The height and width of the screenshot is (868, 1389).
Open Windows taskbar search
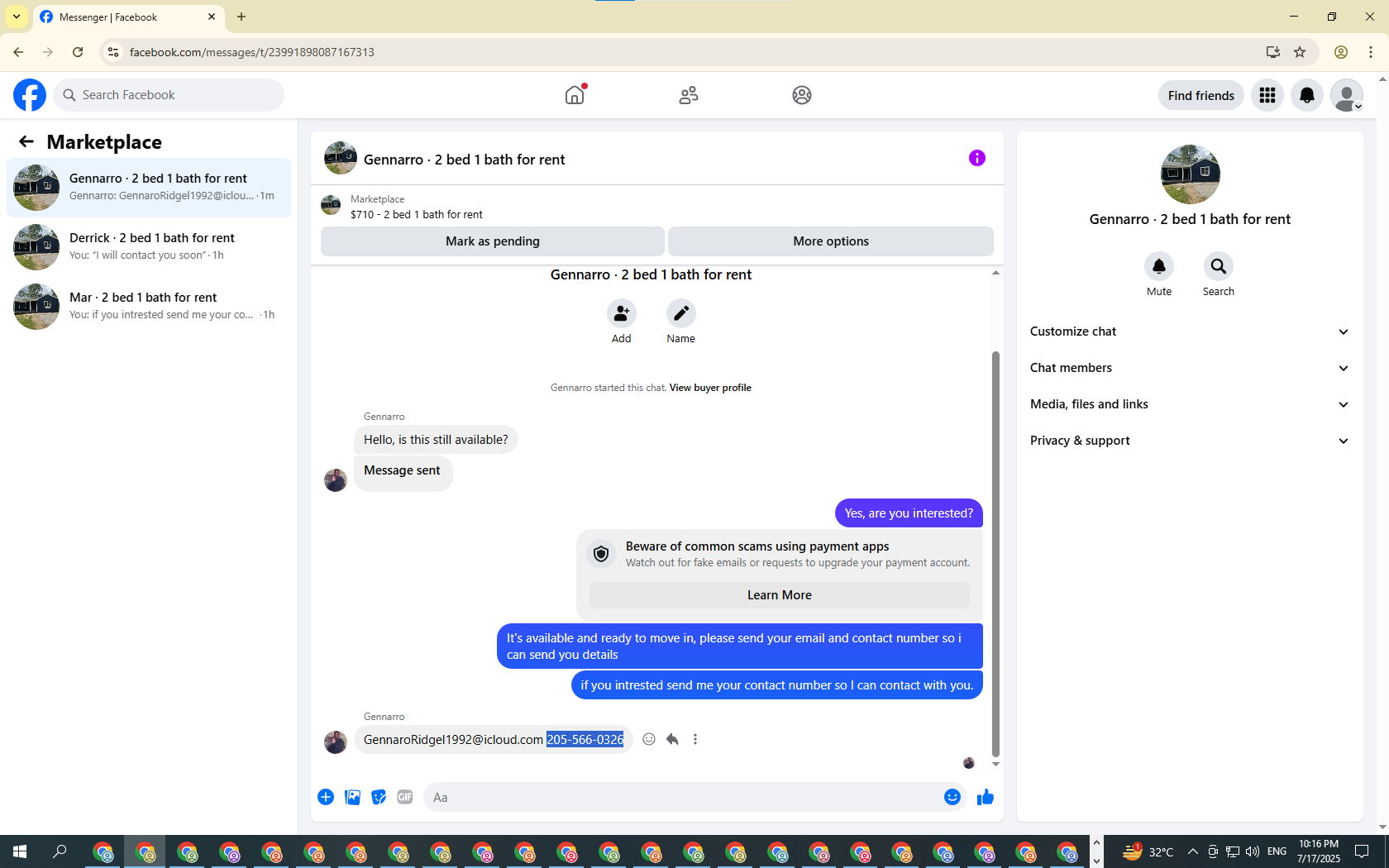tap(60, 851)
